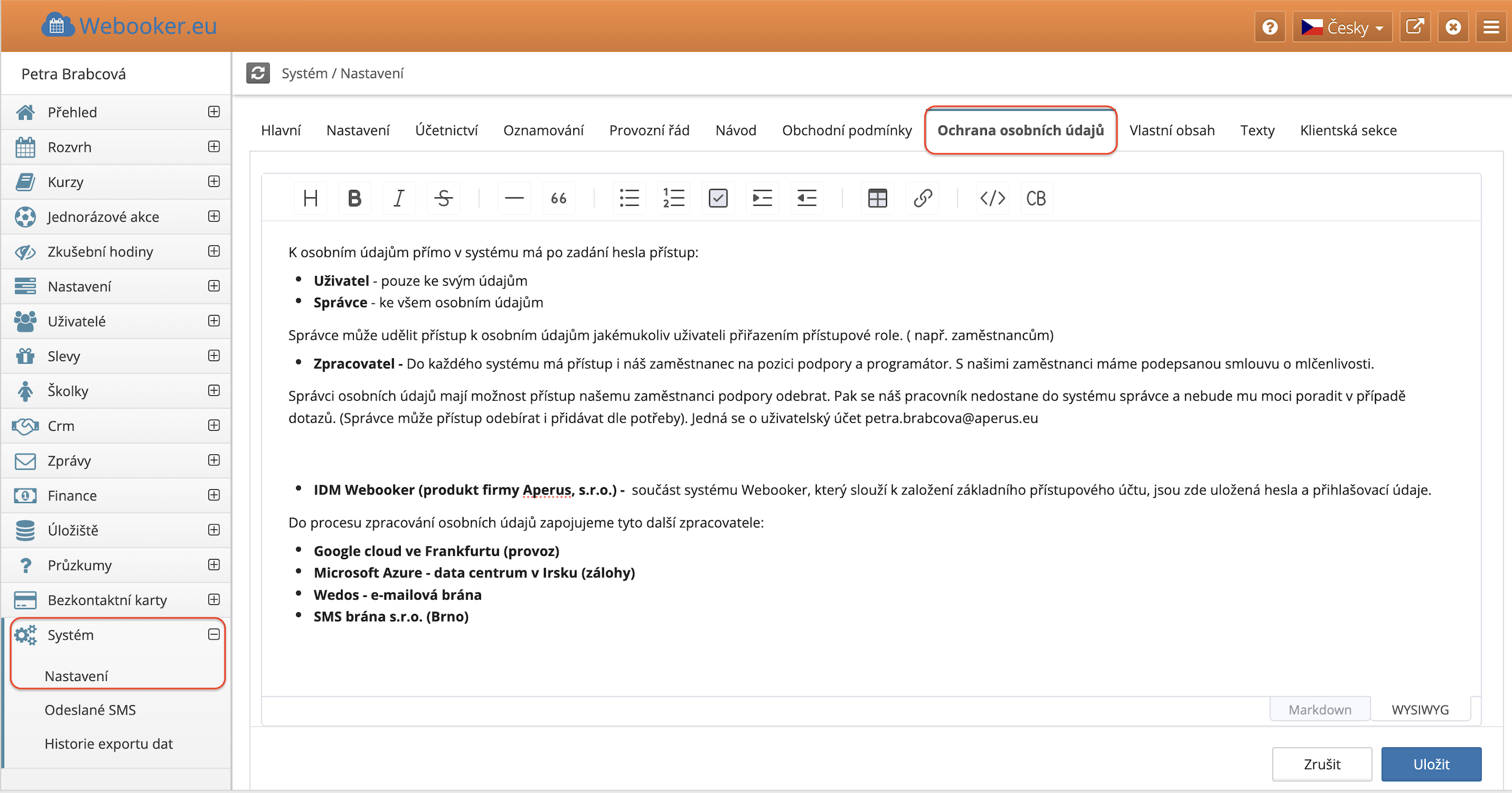
Task: Collapse the Systém sidebar section
Action: 214,635
